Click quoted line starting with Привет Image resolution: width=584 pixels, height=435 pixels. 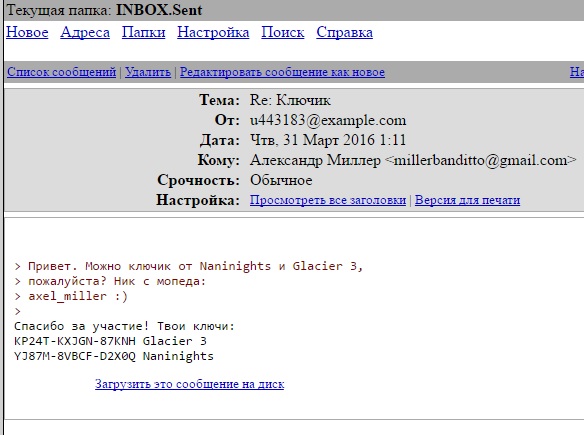pos(188,266)
